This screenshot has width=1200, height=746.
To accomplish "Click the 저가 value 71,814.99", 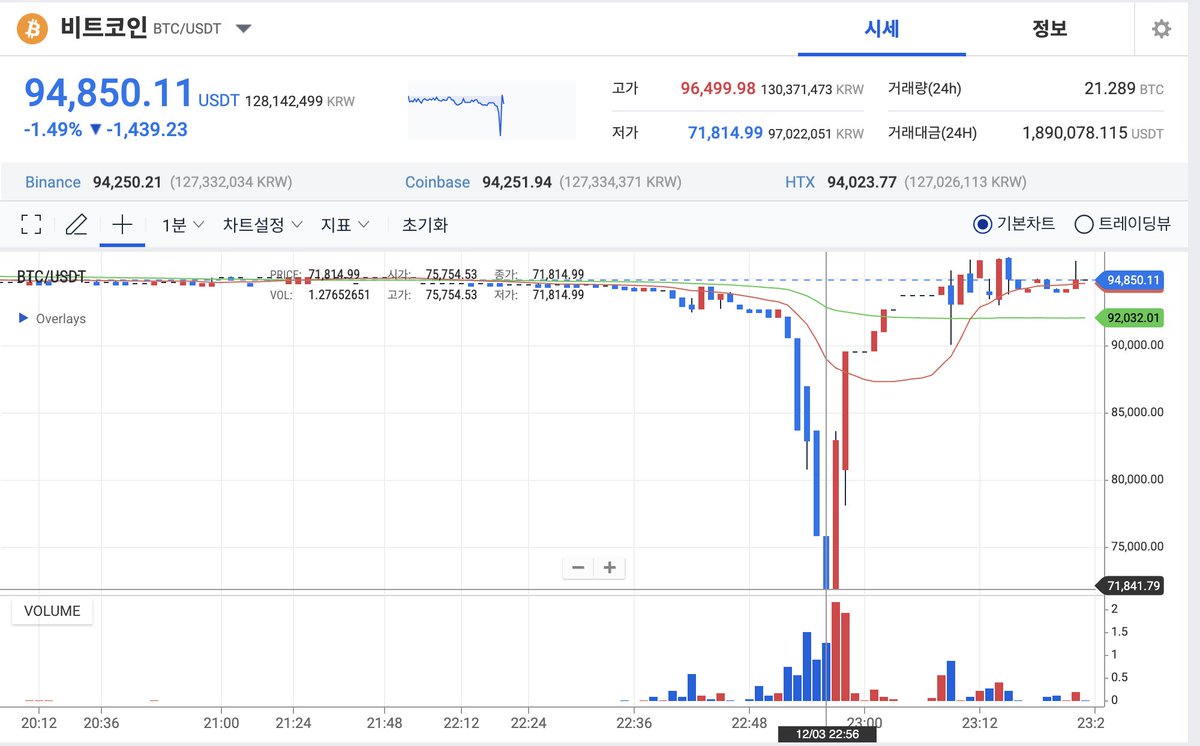I will pyautogui.click(x=726, y=133).
